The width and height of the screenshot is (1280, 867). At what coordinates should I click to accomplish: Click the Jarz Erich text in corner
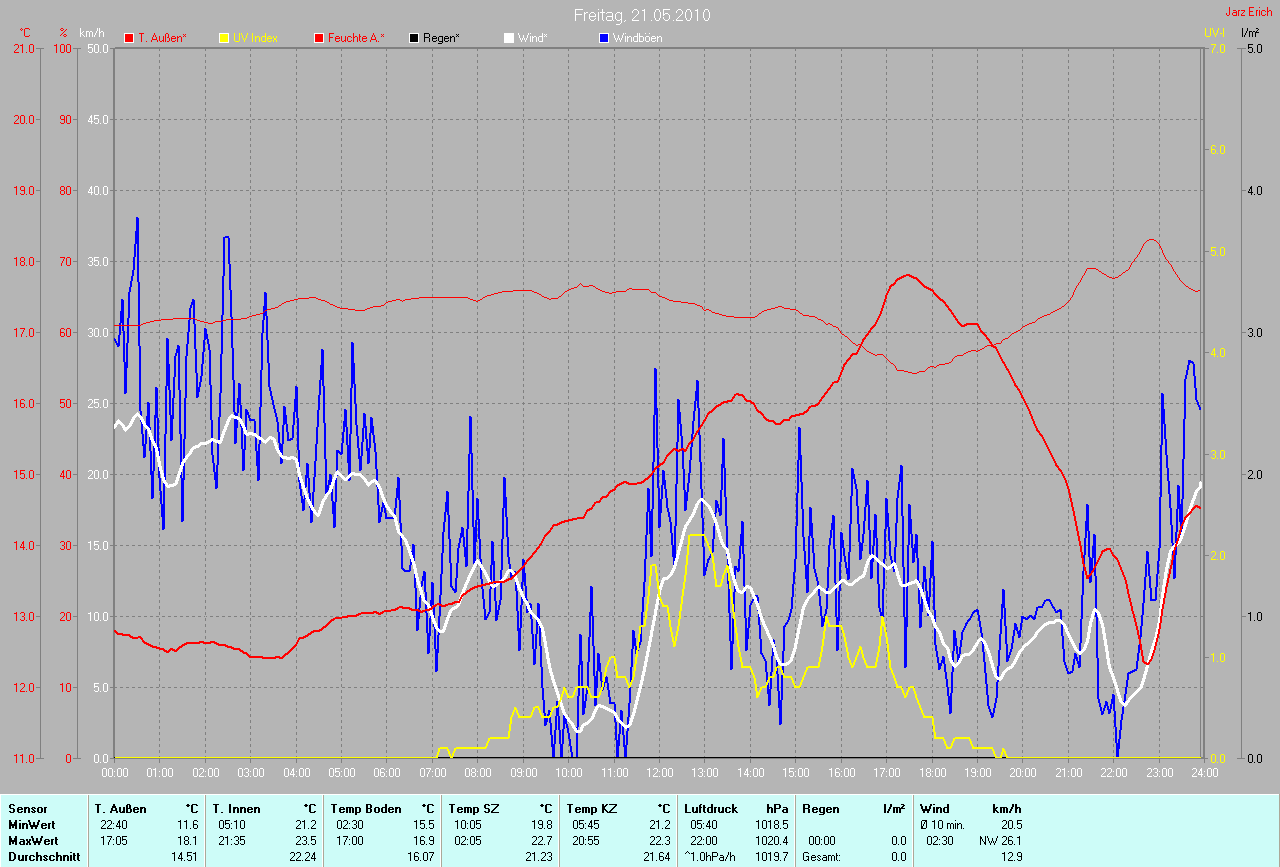click(1249, 12)
